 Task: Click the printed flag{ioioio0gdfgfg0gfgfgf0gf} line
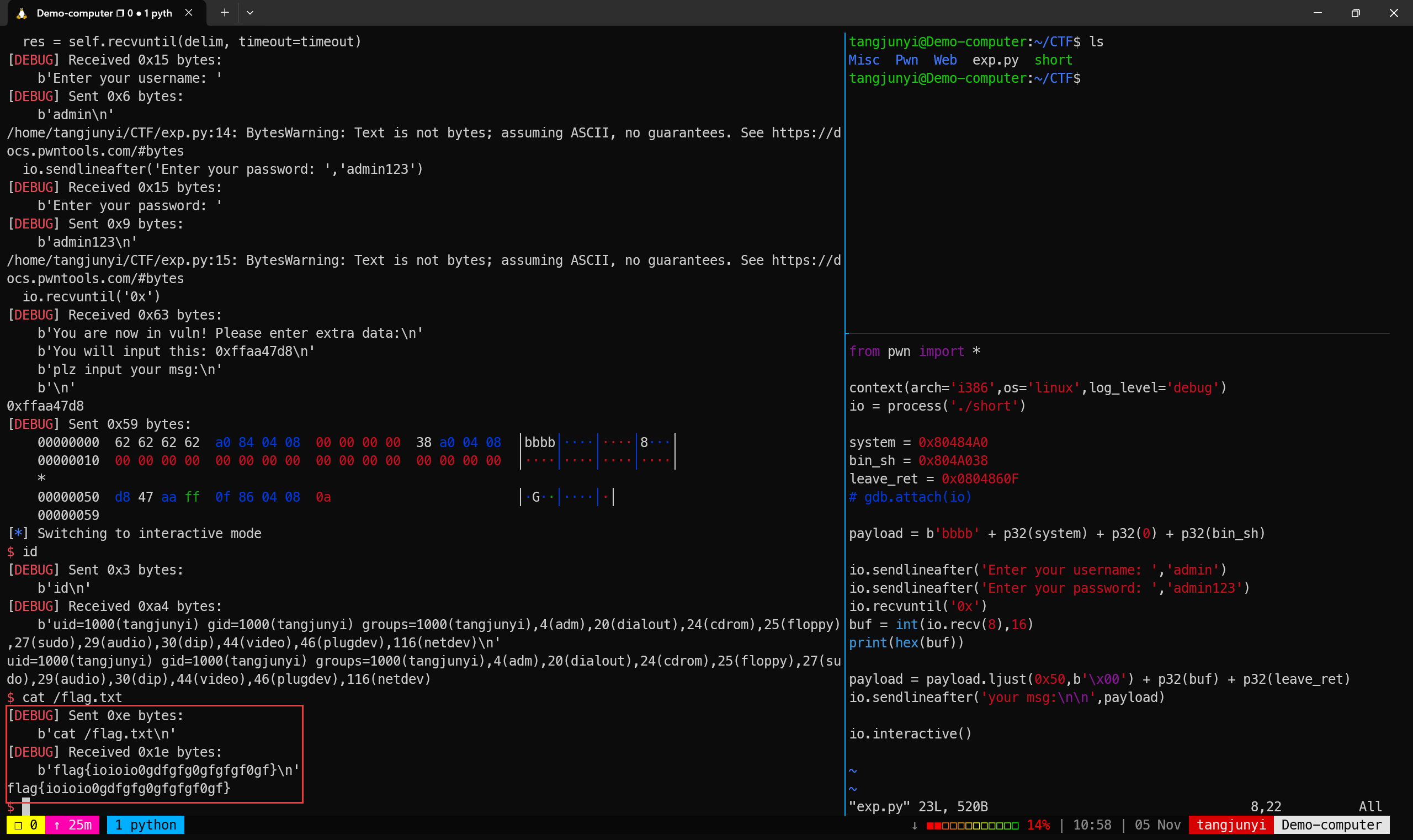tap(119, 788)
